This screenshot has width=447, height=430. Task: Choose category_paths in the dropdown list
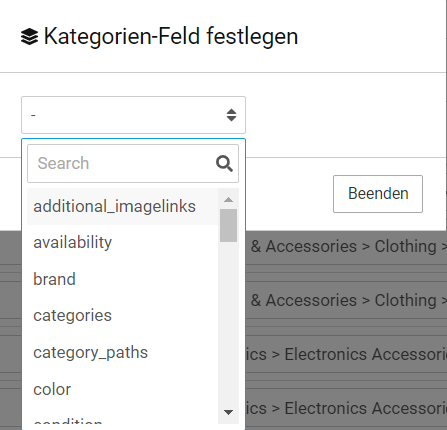click(x=122, y=353)
